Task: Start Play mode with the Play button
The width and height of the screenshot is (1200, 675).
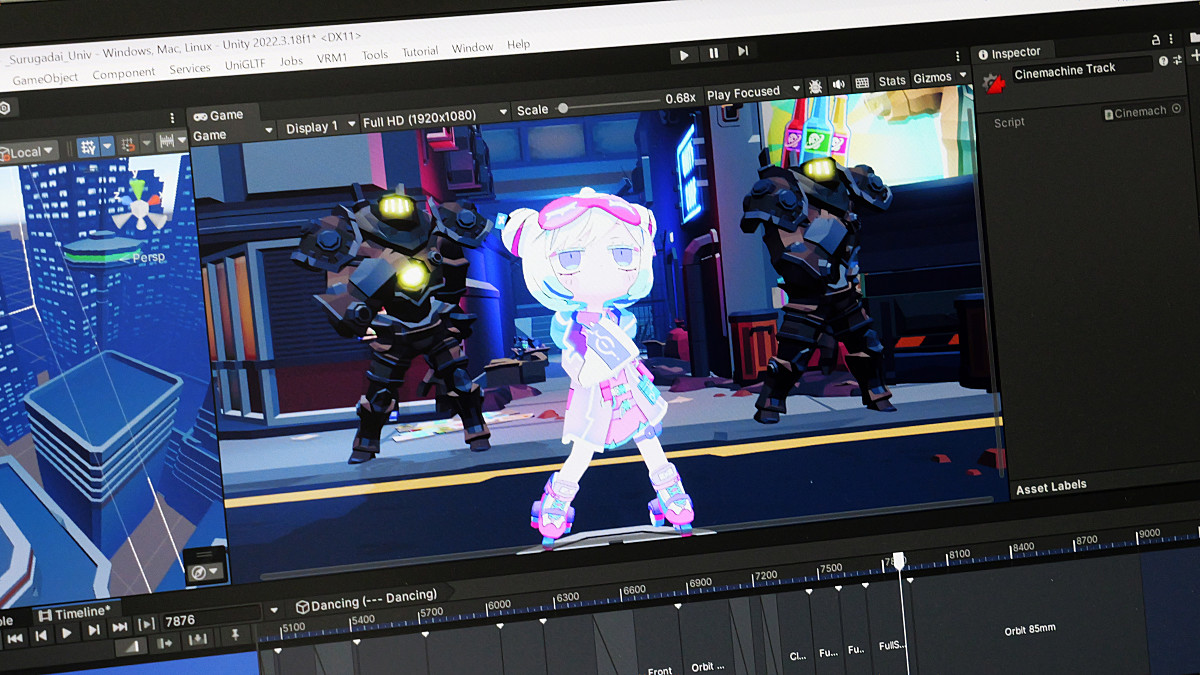Action: pos(684,55)
